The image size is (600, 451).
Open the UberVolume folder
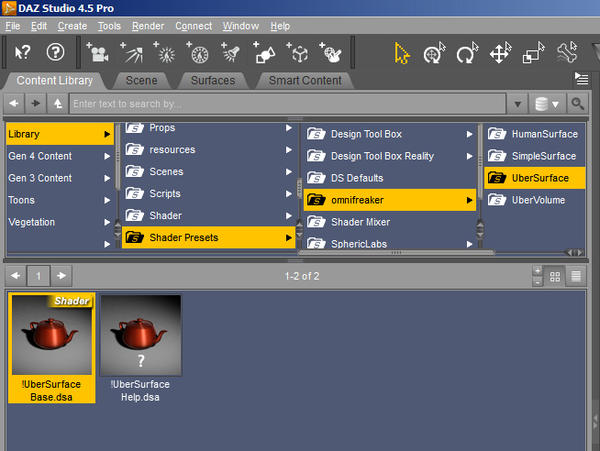pyautogui.click(x=535, y=200)
